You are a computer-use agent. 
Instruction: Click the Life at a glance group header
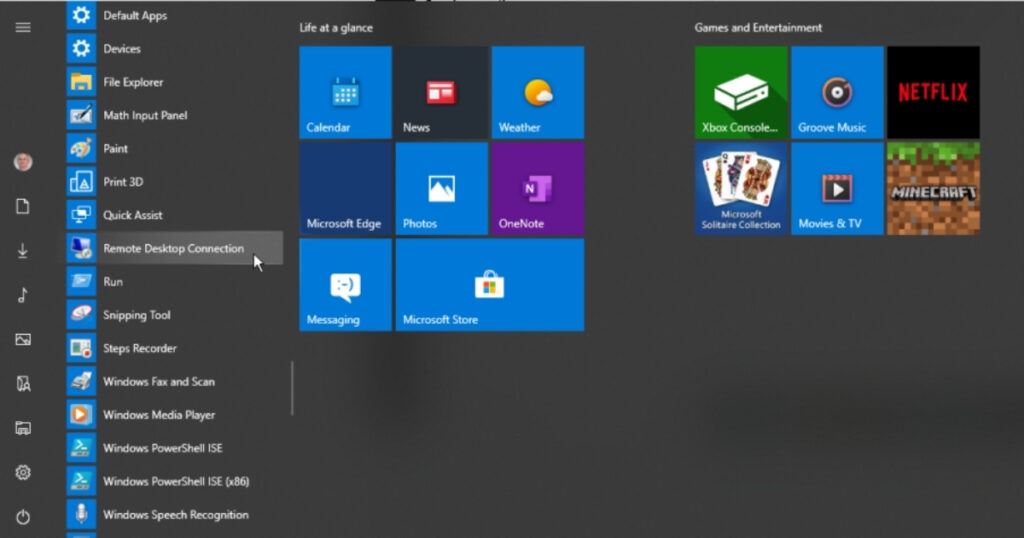336,27
